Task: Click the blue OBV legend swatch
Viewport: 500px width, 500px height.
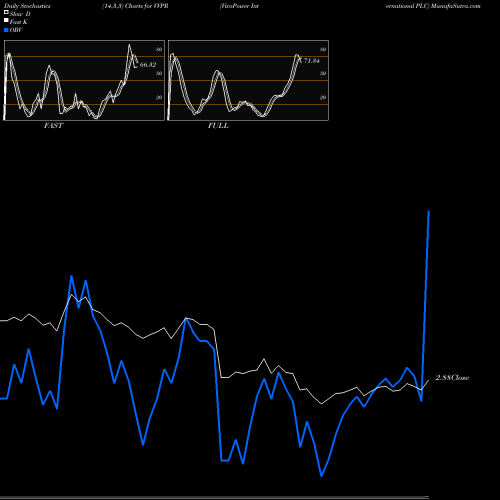Action: pos(6,30)
